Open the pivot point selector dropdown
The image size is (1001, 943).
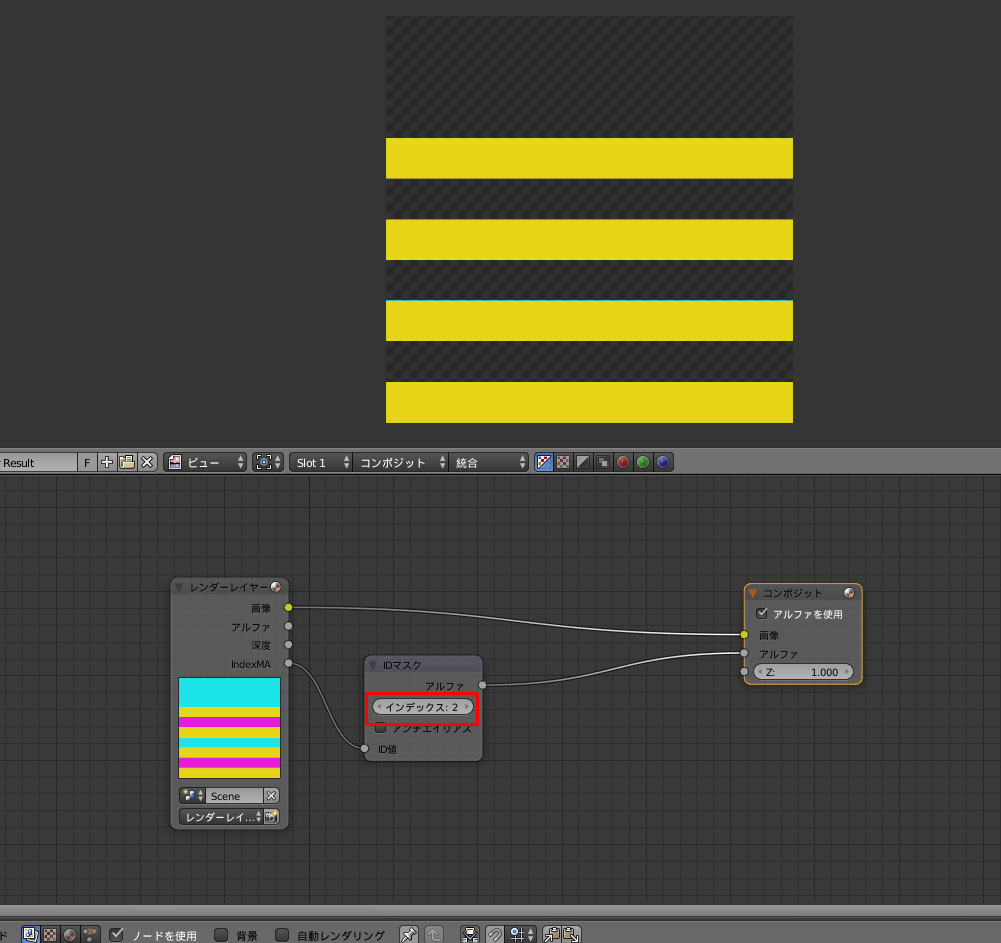(x=268, y=462)
